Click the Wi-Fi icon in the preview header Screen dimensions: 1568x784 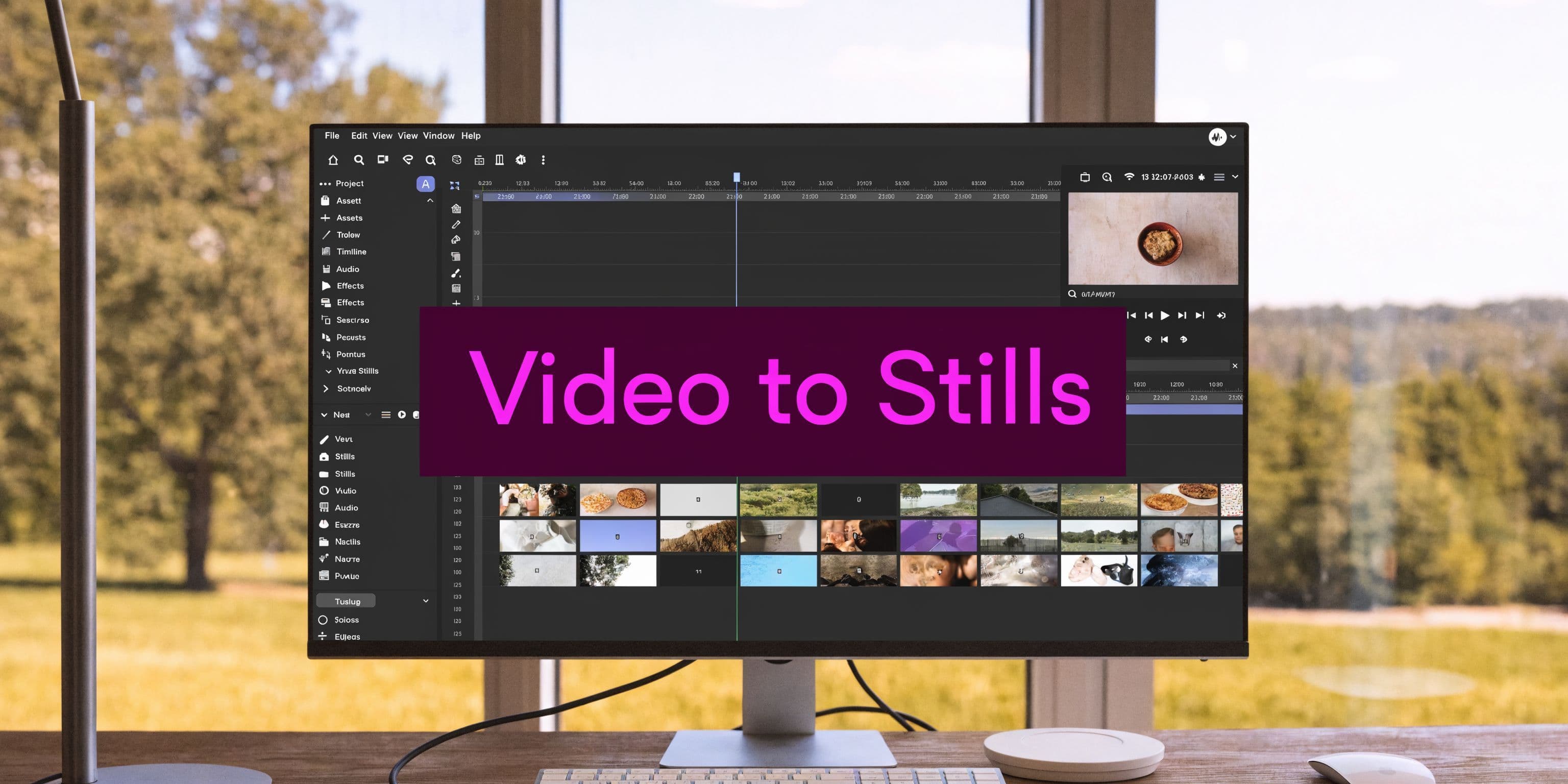(1129, 177)
